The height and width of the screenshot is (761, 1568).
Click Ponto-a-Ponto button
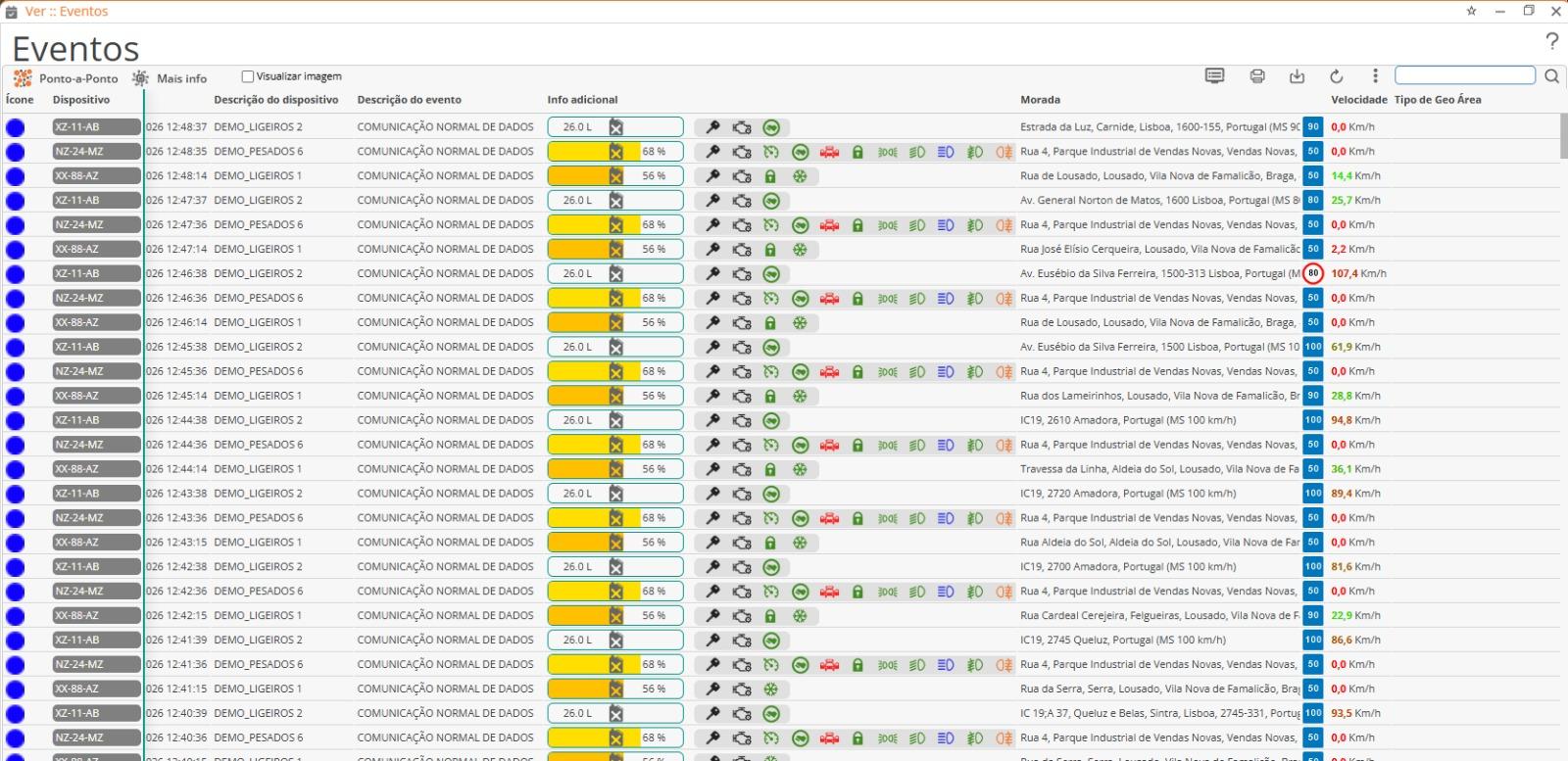coord(67,78)
